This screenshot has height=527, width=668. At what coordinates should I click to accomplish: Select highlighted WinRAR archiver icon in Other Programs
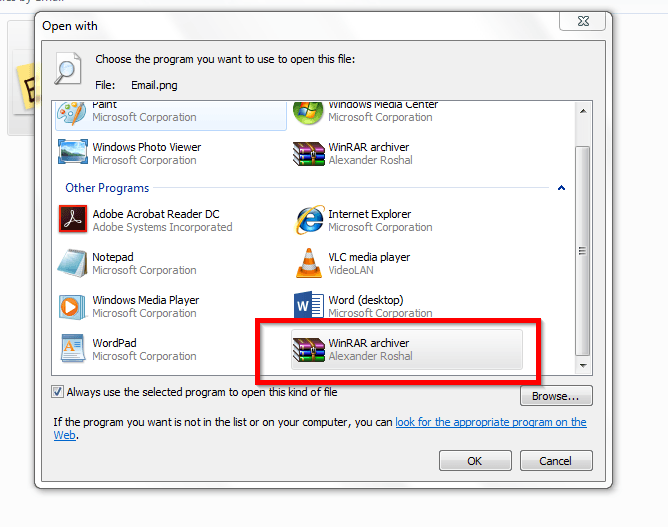tap(309, 350)
